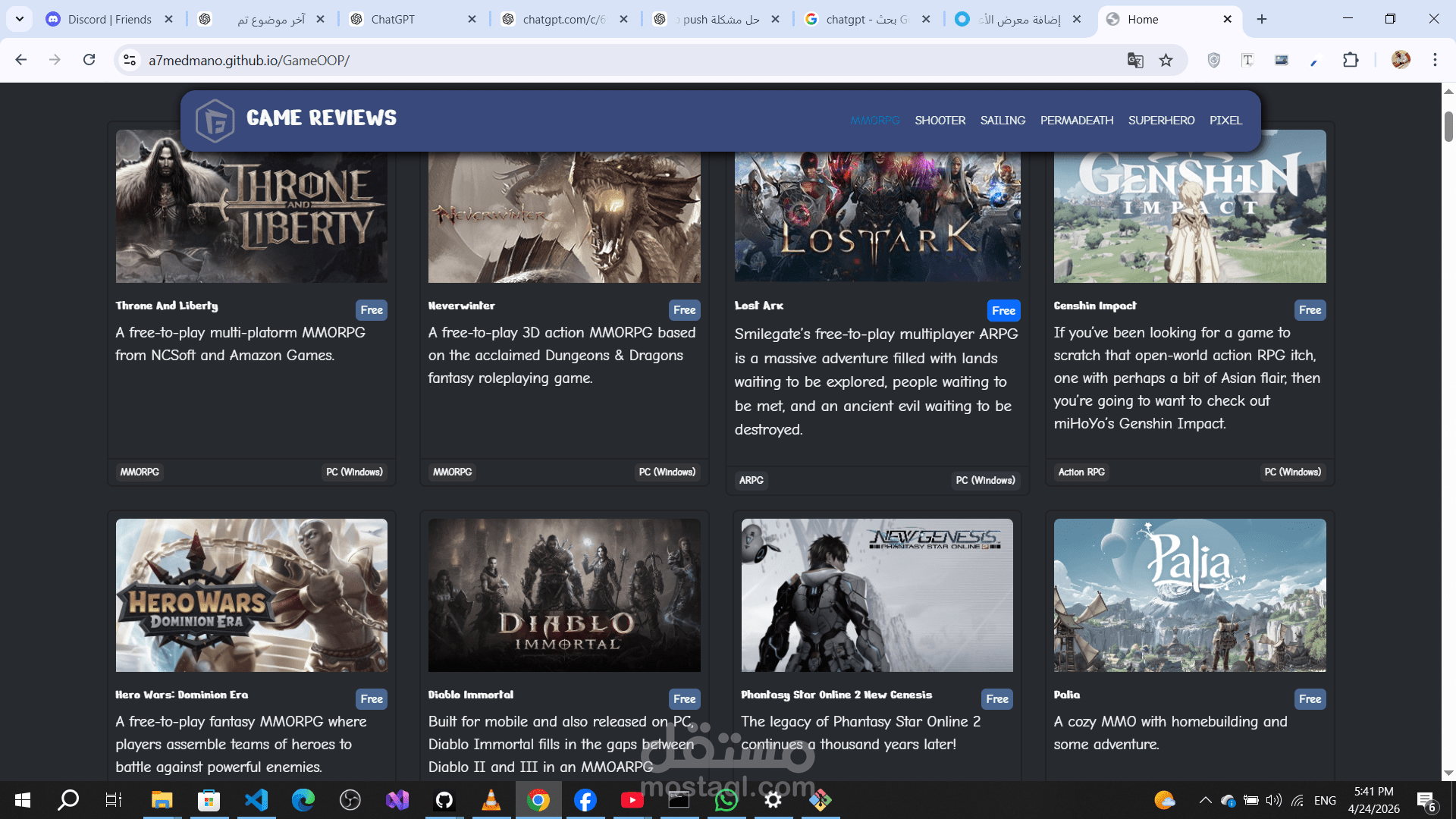Open the Diablo Immortal game image

(564, 595)
